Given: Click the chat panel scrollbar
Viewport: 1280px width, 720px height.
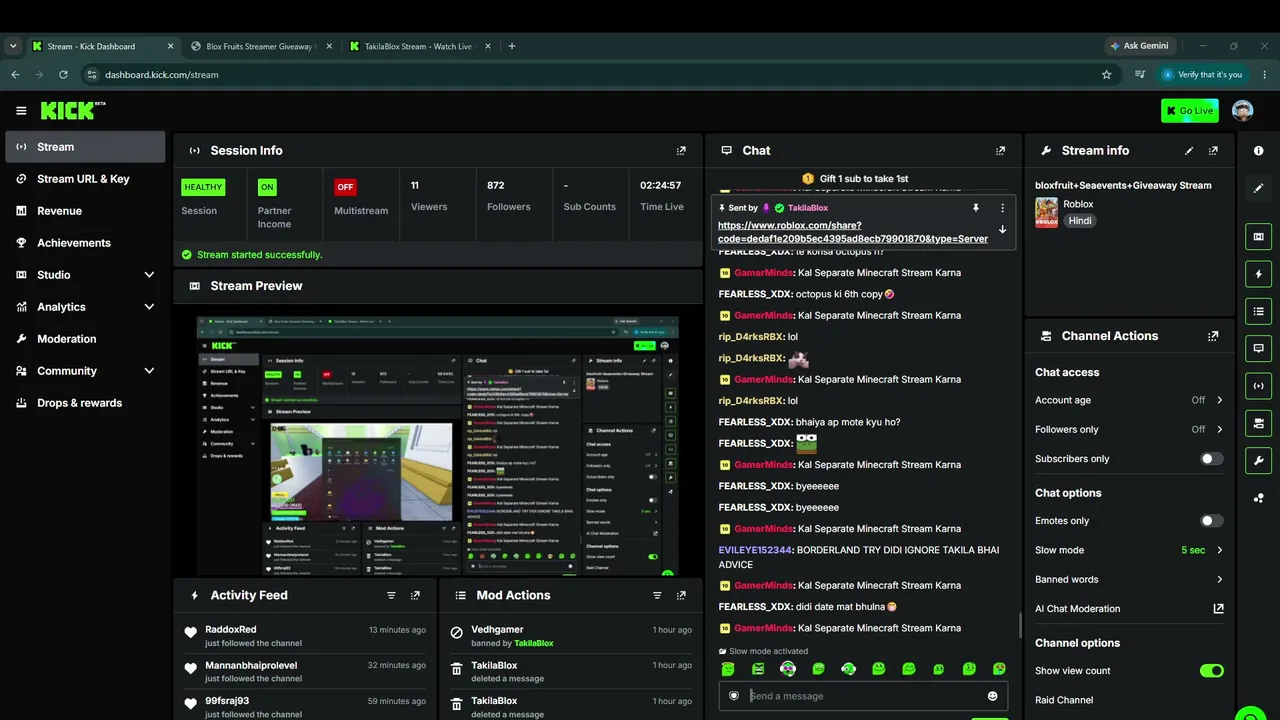Looking at the screenshot, I should click(x=1019, y=625).
